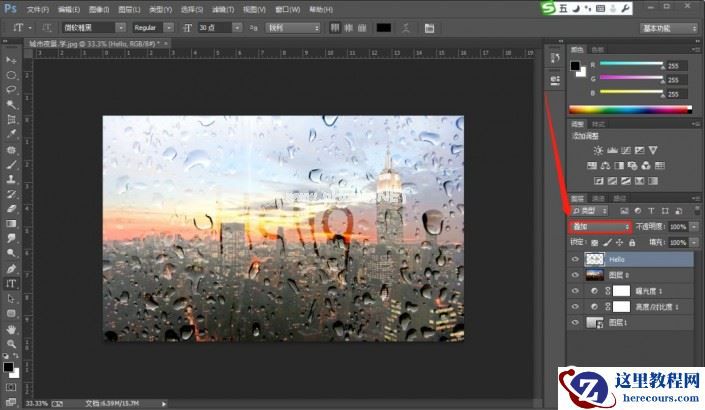This screenshot has width=705, height=410.
Task: Select the Clone Stamp tool
Action: pos(11,179)
